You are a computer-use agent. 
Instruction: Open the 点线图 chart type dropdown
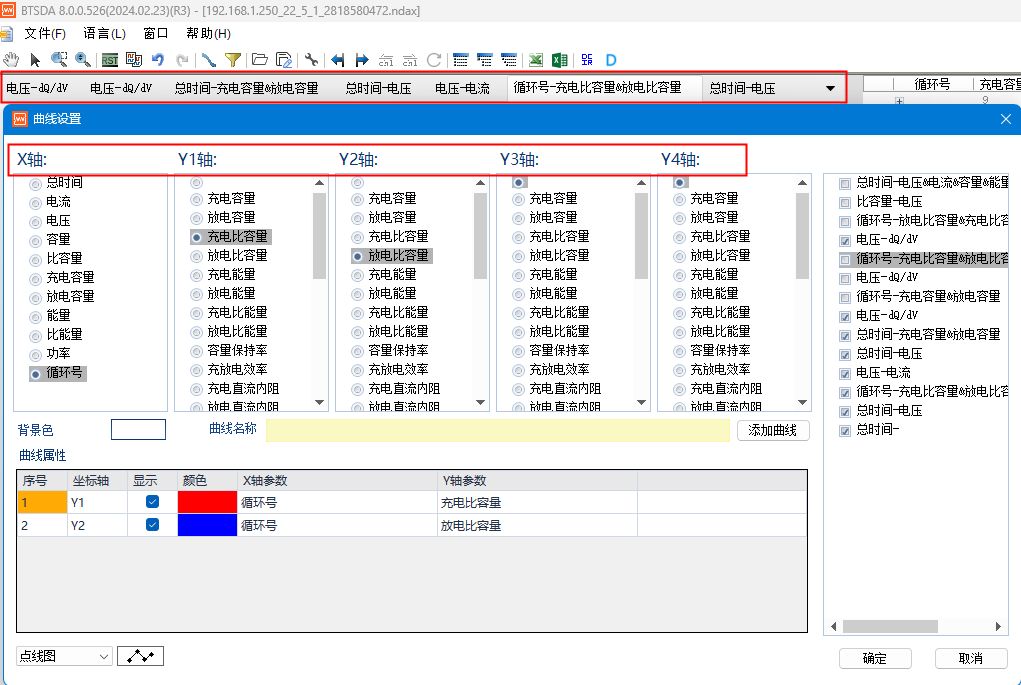click(64, 656)
